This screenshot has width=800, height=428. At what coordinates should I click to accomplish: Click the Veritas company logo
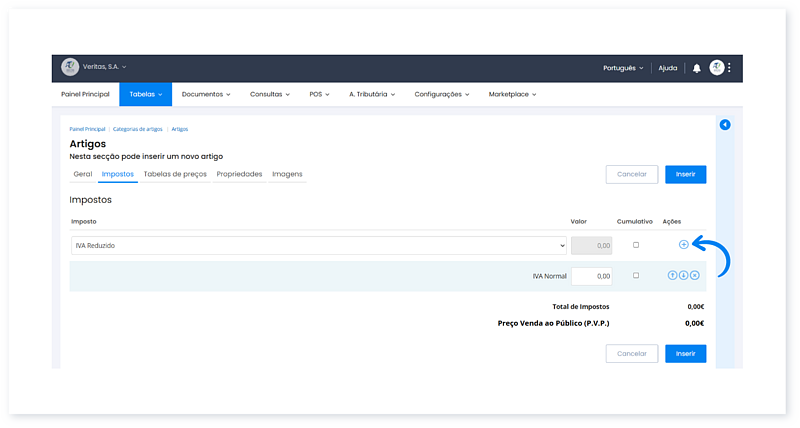coord(70,67)
